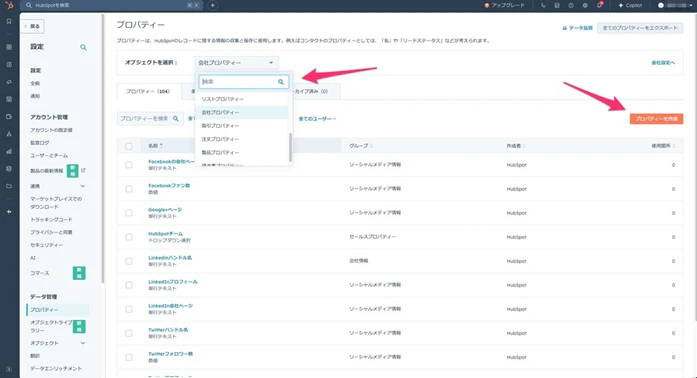Check the Twitterハンドル名 row checkbox
This screenshot has height=378, width=697.
(x=129, y=333)
